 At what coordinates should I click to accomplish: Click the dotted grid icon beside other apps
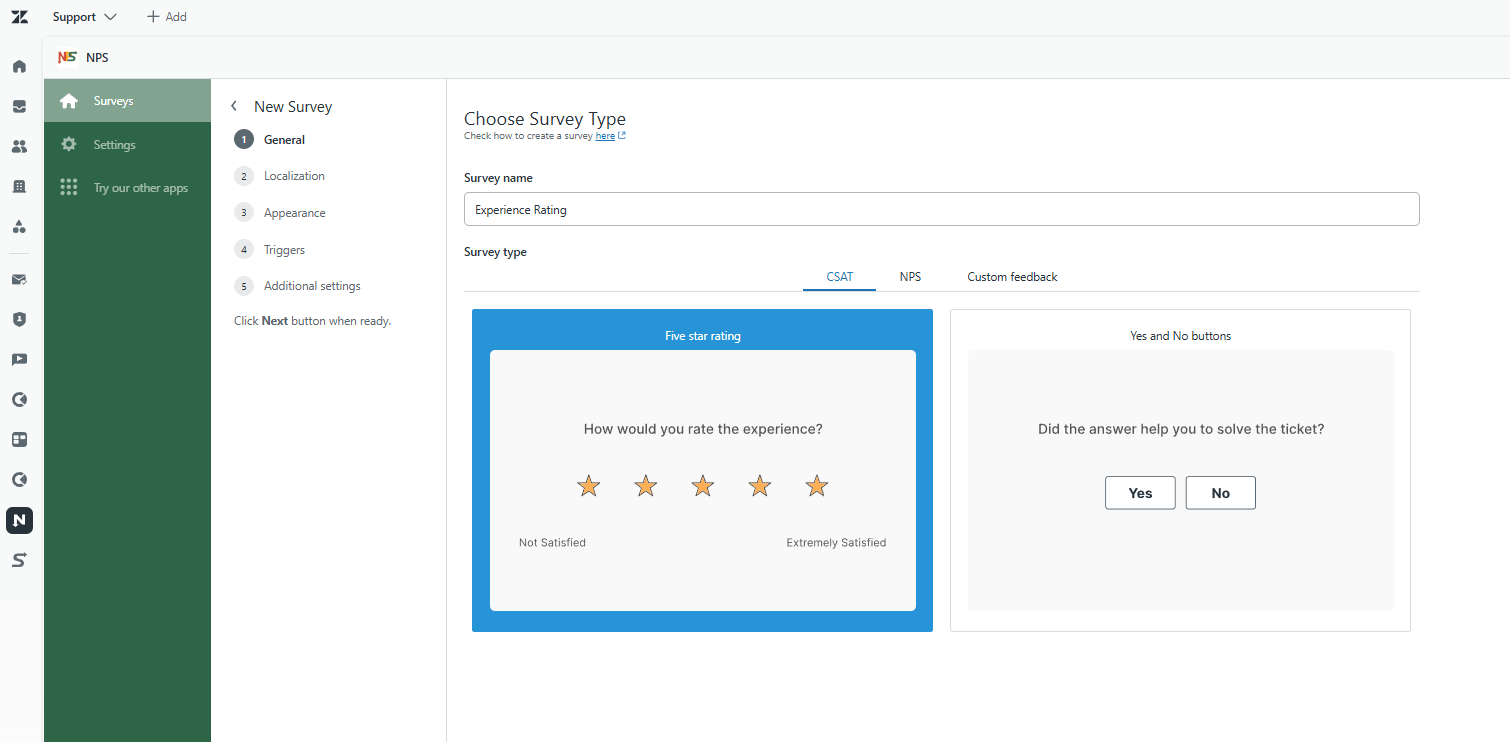tap(69, 188)
